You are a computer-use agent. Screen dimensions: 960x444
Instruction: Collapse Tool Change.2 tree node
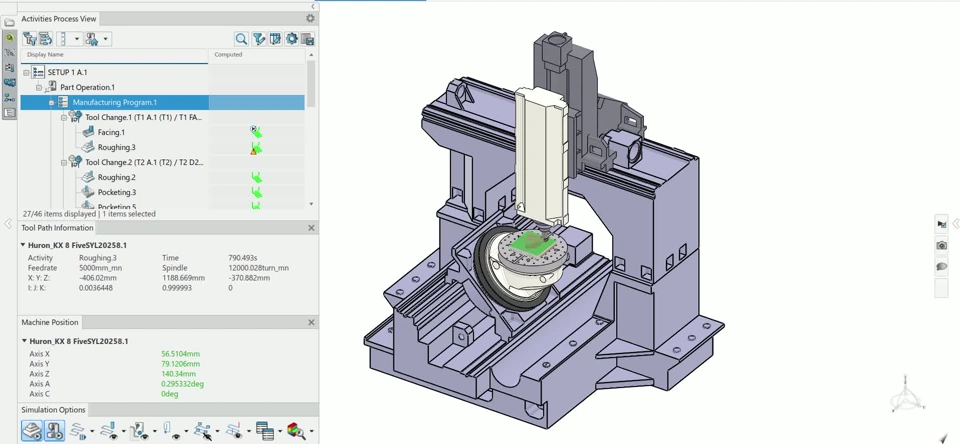(x=64, y=162)
